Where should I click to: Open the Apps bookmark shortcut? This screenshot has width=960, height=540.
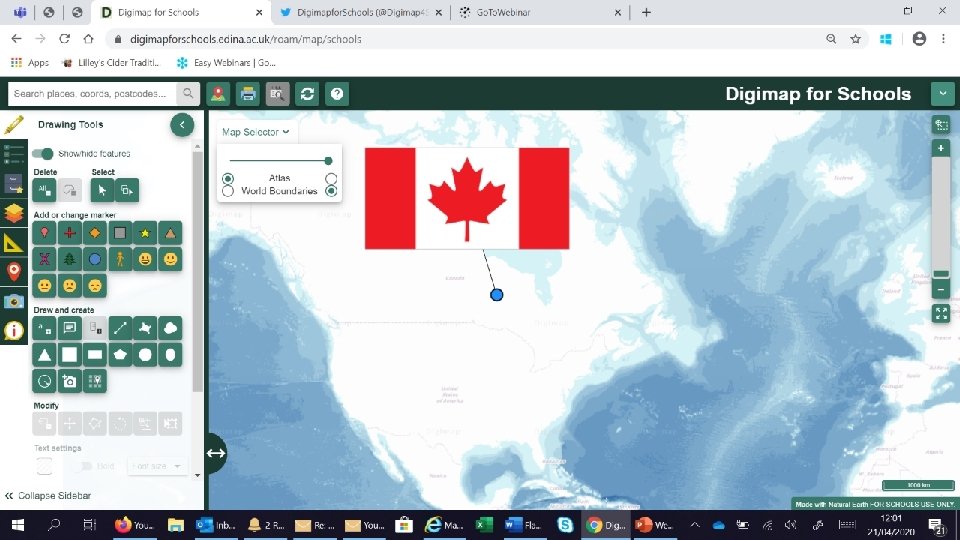[x=29, y=62]
